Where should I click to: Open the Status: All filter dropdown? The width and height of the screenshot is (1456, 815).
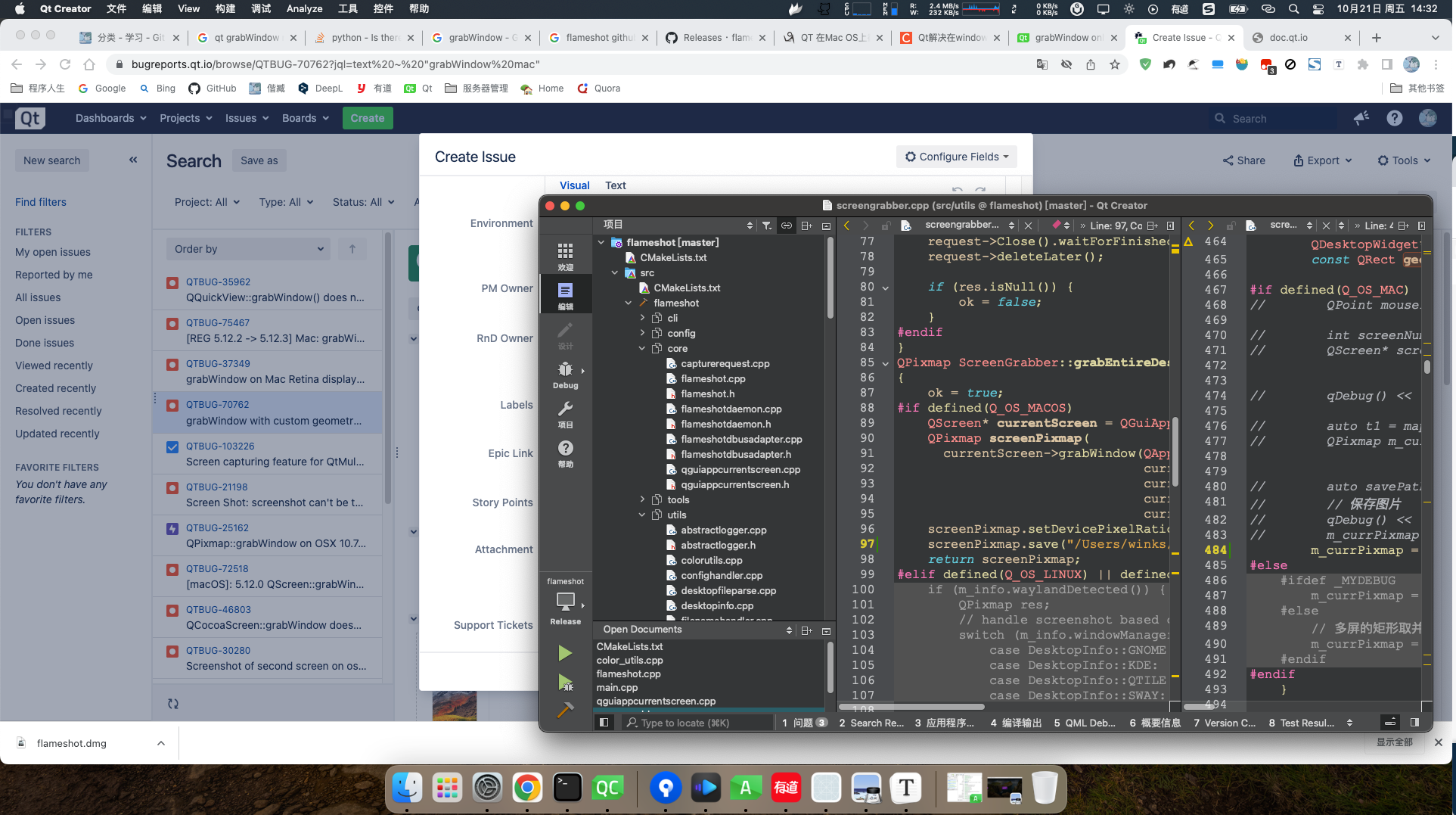pyautogui.click(x=363, y=202)
